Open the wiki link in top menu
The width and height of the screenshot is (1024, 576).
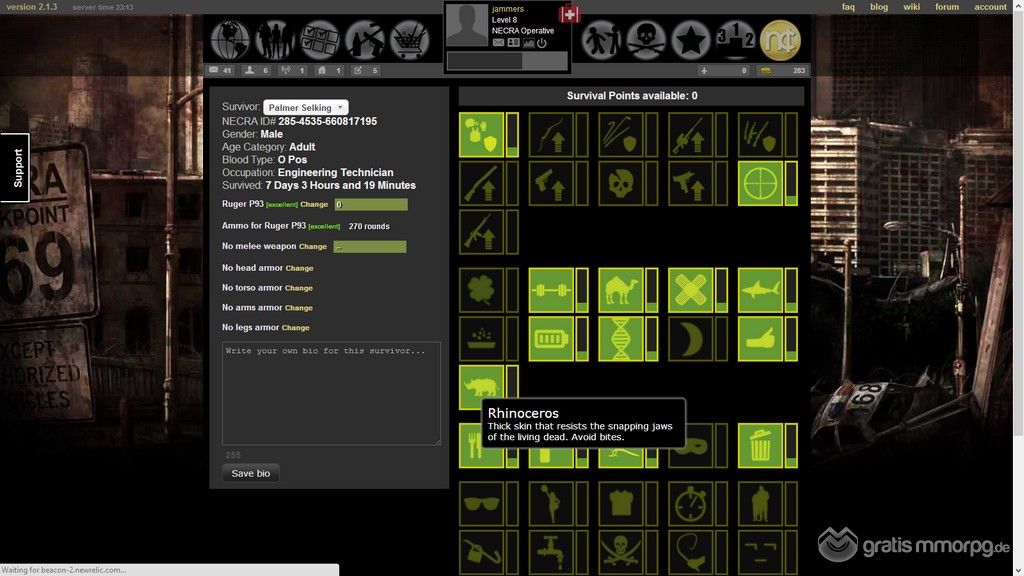(x=911, y=7)
